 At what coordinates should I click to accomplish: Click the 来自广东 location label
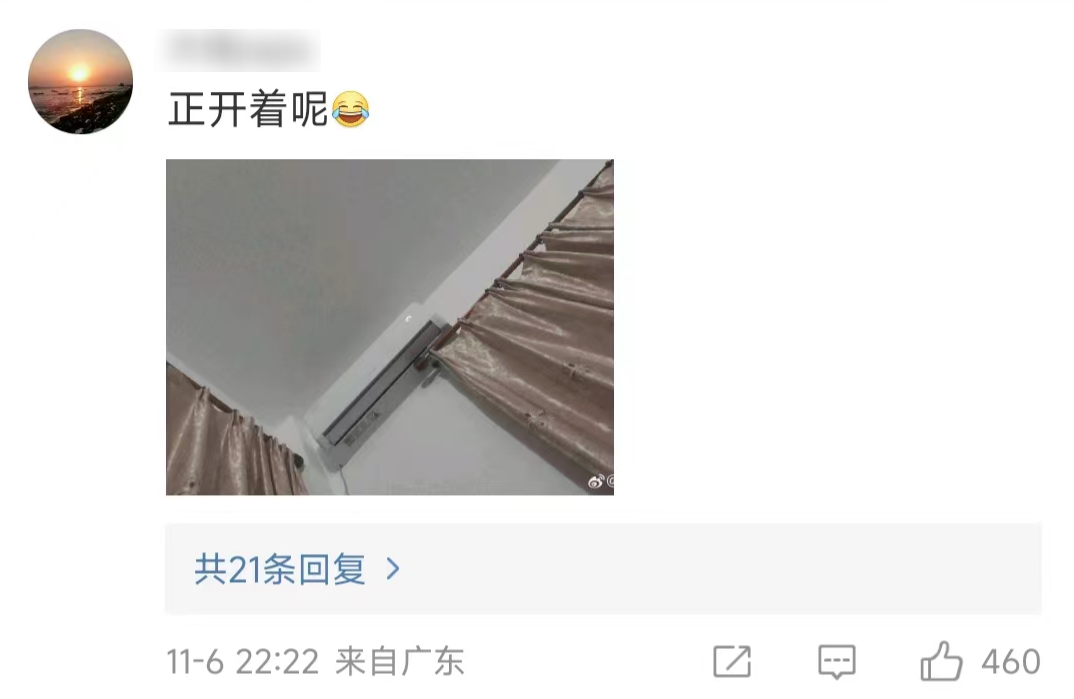tap(400, 662)
